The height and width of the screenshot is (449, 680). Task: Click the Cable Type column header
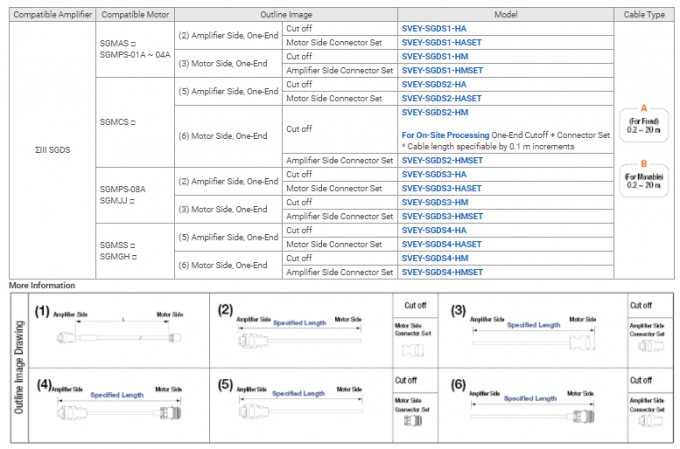[x=643, y=13]
